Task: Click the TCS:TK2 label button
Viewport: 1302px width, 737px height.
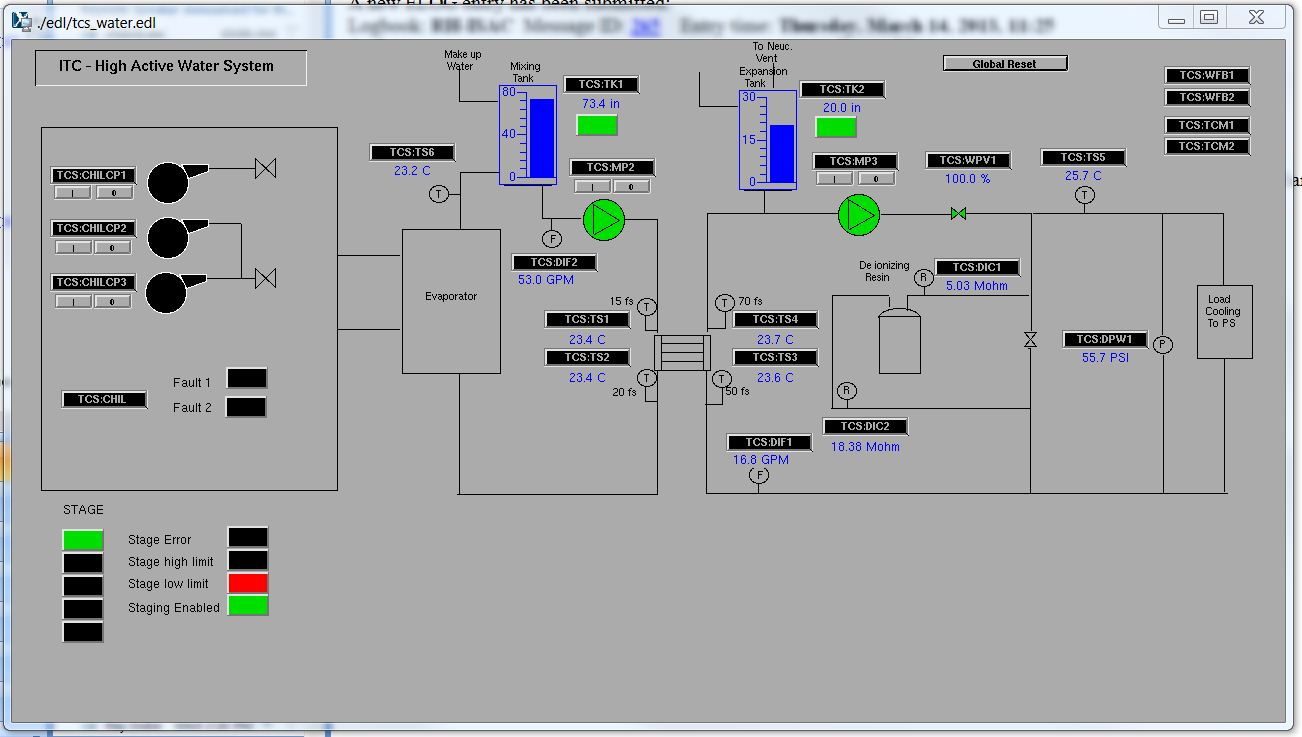Action: (842, 90)
